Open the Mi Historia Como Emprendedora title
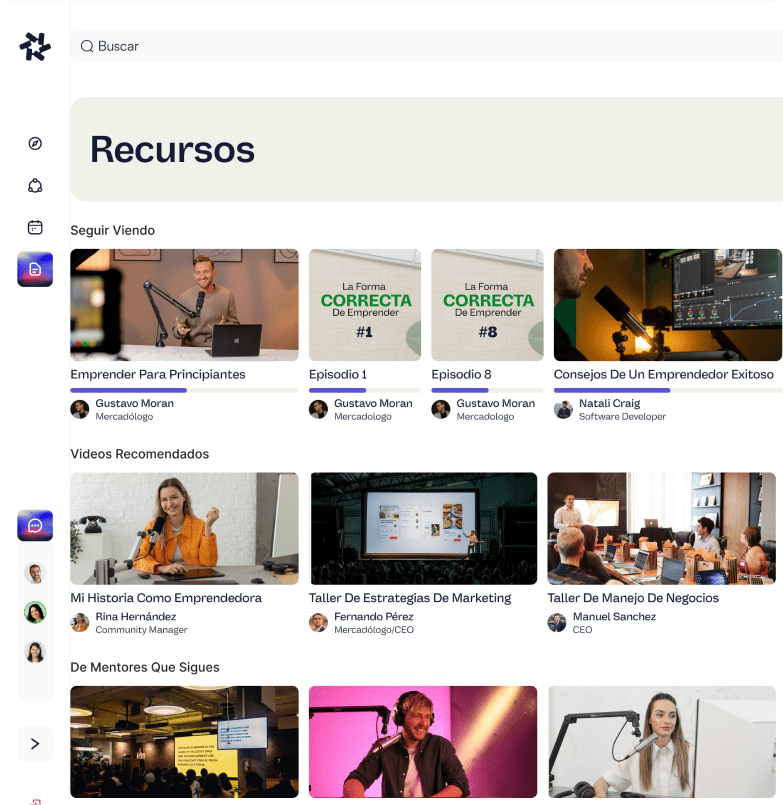Viewport: 783px width, 805px height. [x=166, y=598]
